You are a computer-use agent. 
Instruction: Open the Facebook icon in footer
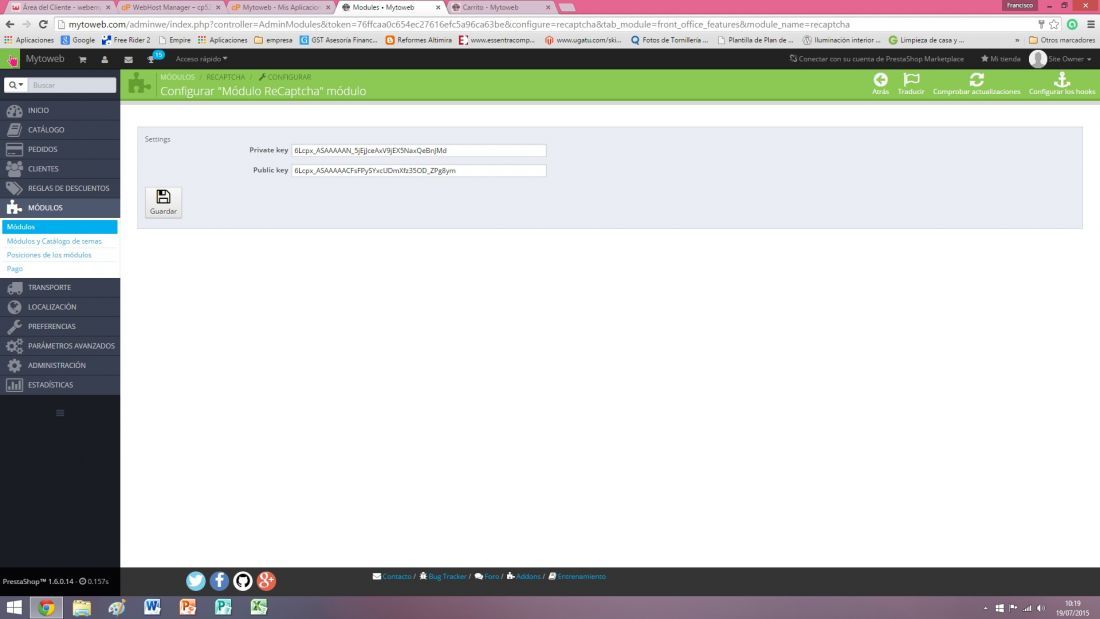point(219,580)
